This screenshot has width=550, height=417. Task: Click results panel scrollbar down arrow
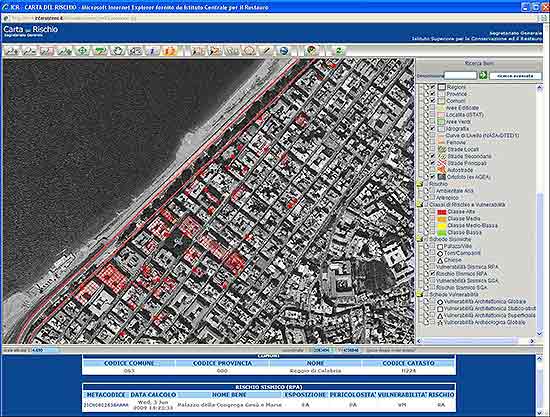click(x=540, y=412)
